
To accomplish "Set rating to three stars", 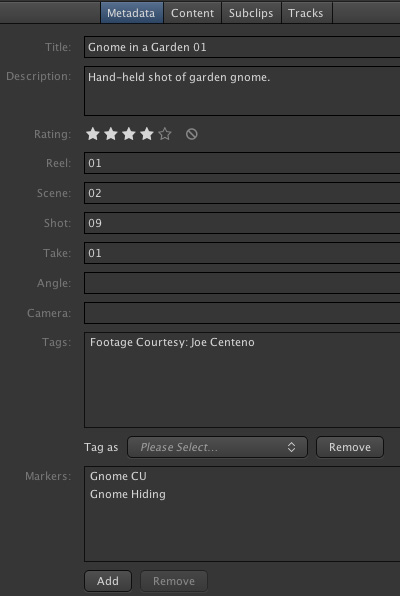I will click(x=129, y=134).
